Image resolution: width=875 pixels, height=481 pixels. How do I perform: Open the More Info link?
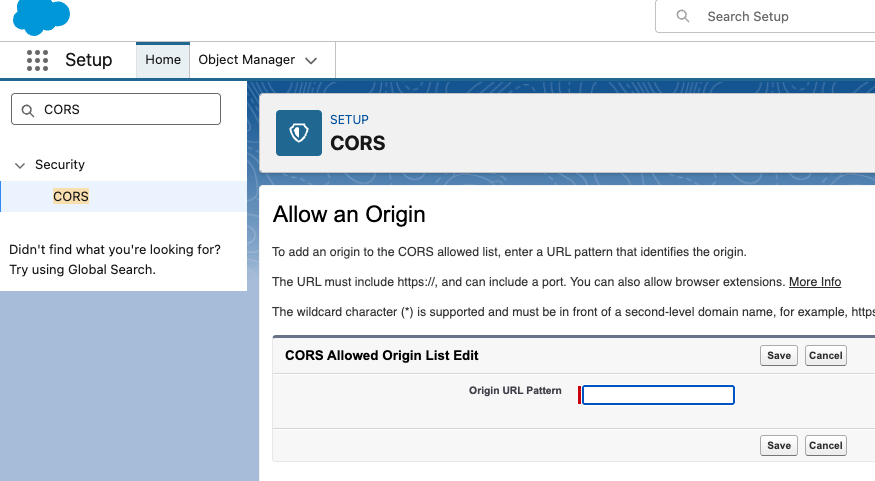click(814, 282)
